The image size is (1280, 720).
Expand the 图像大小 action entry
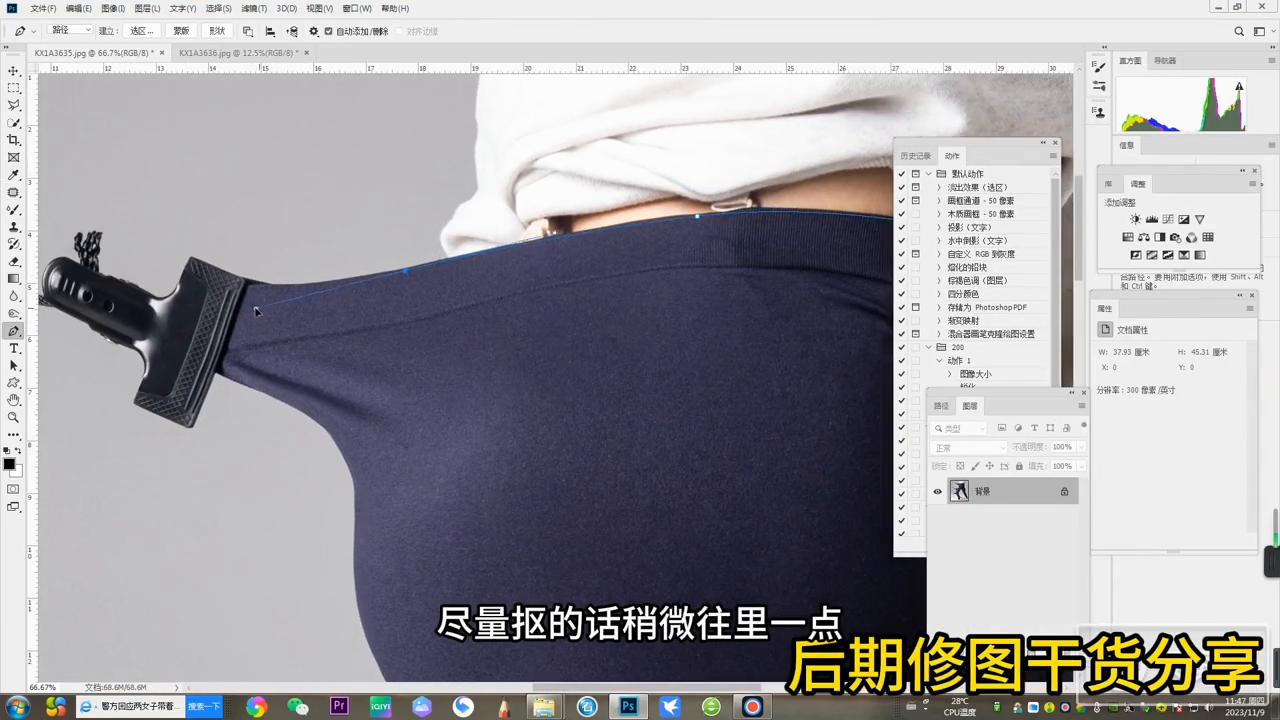pos(949,373)
